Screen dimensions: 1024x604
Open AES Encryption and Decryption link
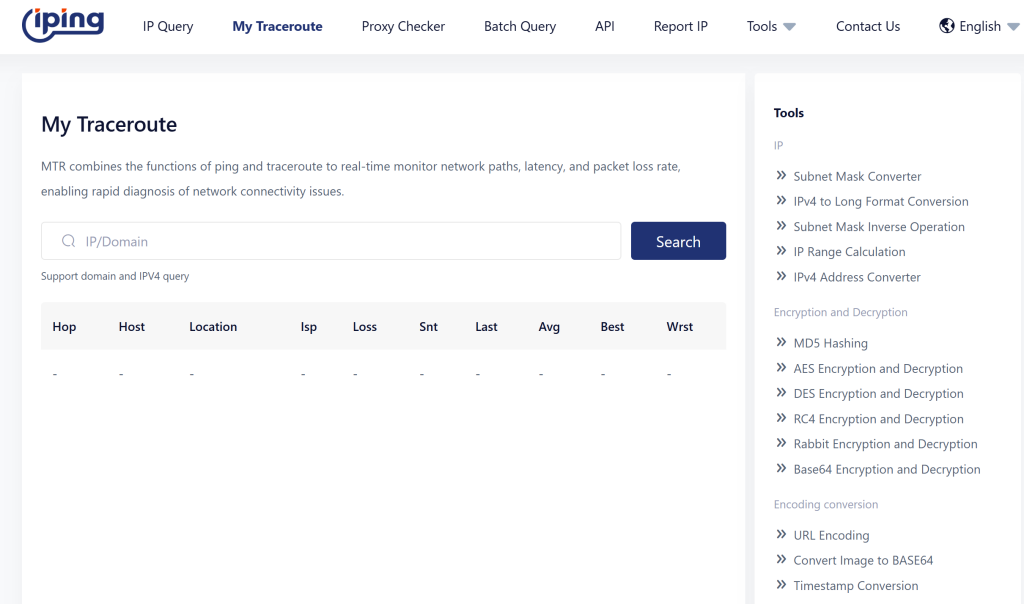(878, 369)
